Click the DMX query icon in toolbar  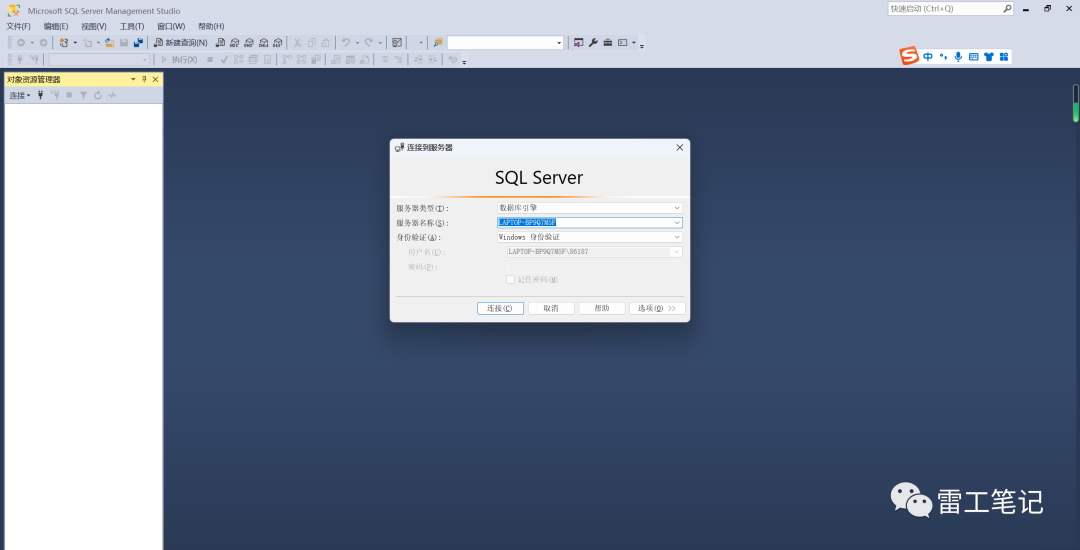[x=249, y=43]
